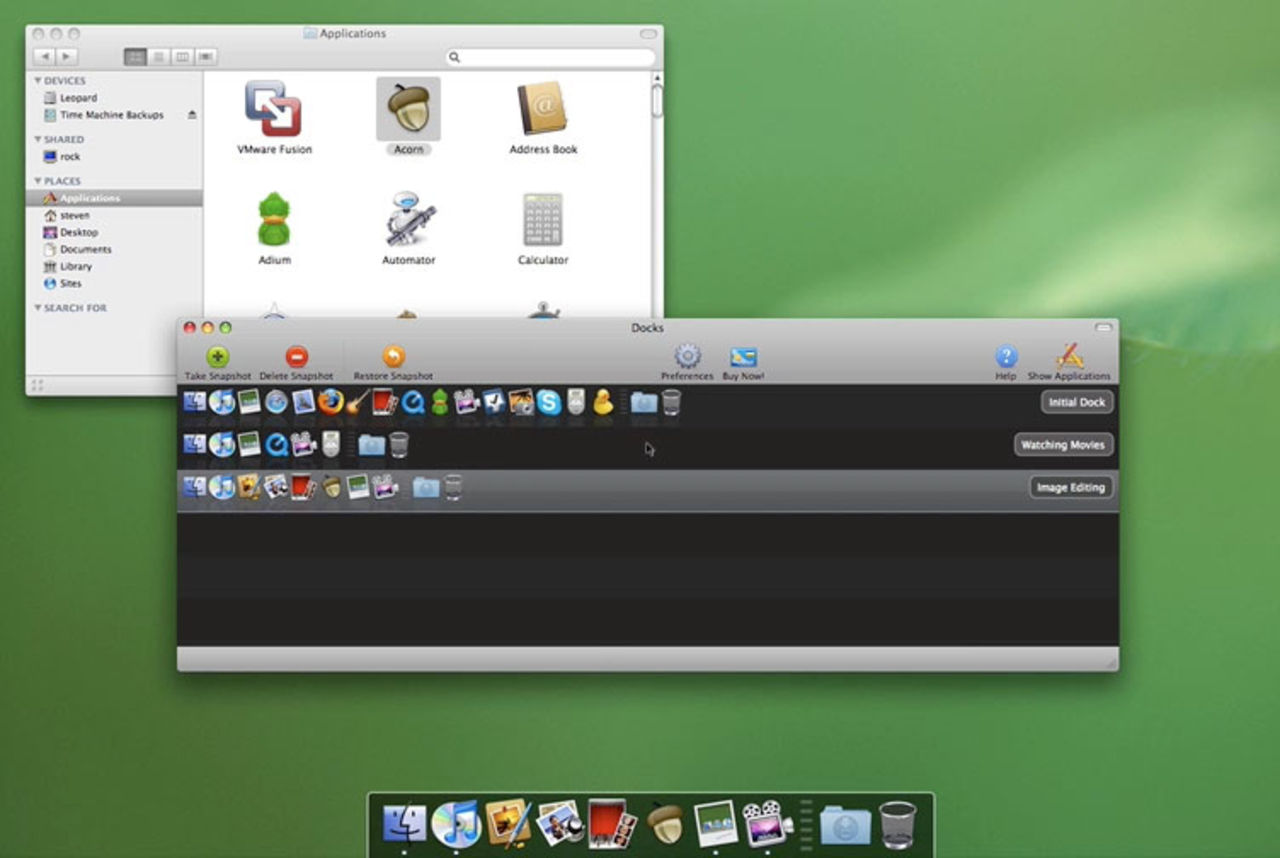Expand the SEARCH FOR sidebar section
Screen dimensions: 1280x858
point(38,308)
